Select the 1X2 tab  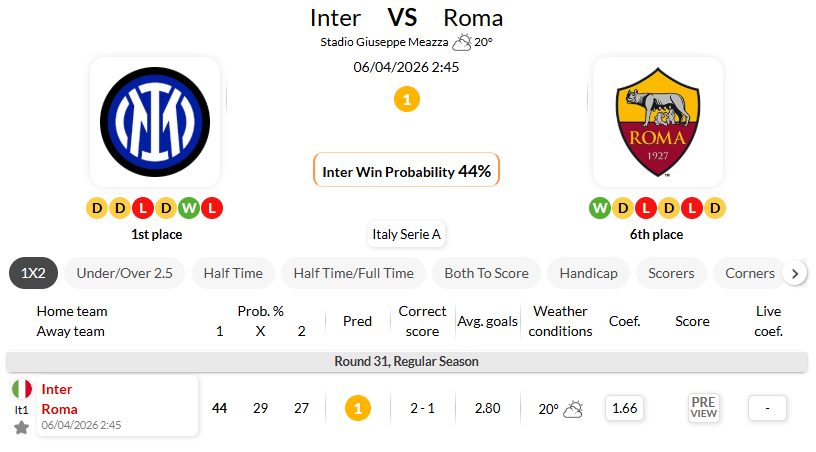pyautogui.click(x=34, y=273)
